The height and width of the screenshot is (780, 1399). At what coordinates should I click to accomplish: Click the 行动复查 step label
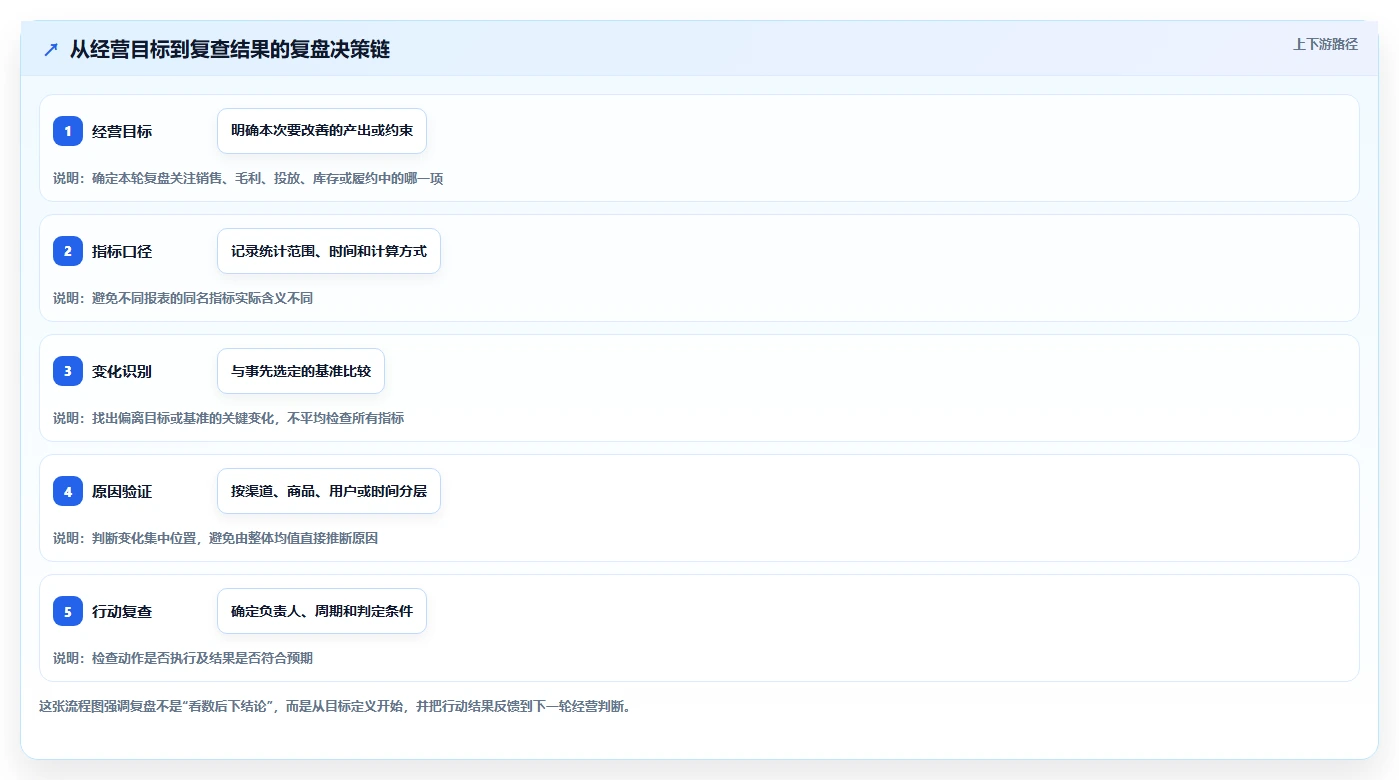pyautogui.click(x=122, y=611)
